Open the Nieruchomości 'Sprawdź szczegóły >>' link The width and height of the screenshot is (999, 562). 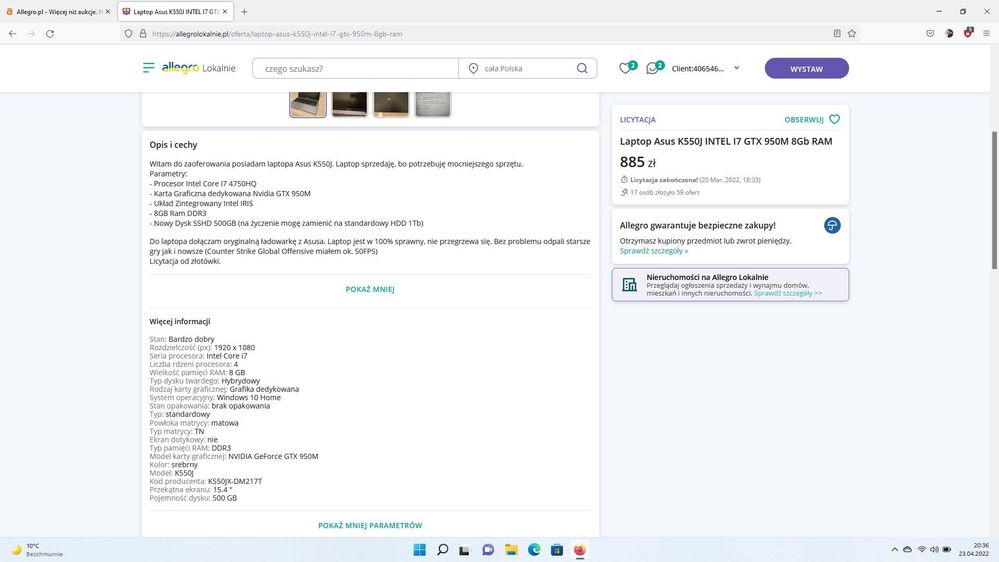pos(787,294)
